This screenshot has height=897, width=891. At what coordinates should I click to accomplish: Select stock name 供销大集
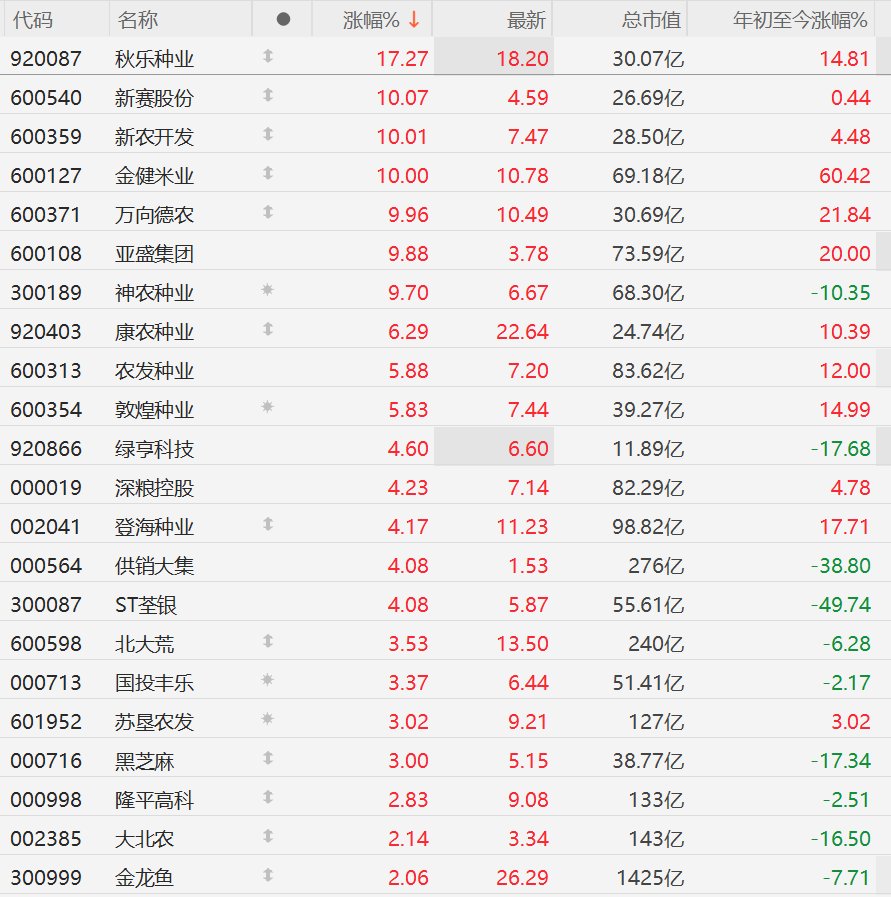click(154, 566)
